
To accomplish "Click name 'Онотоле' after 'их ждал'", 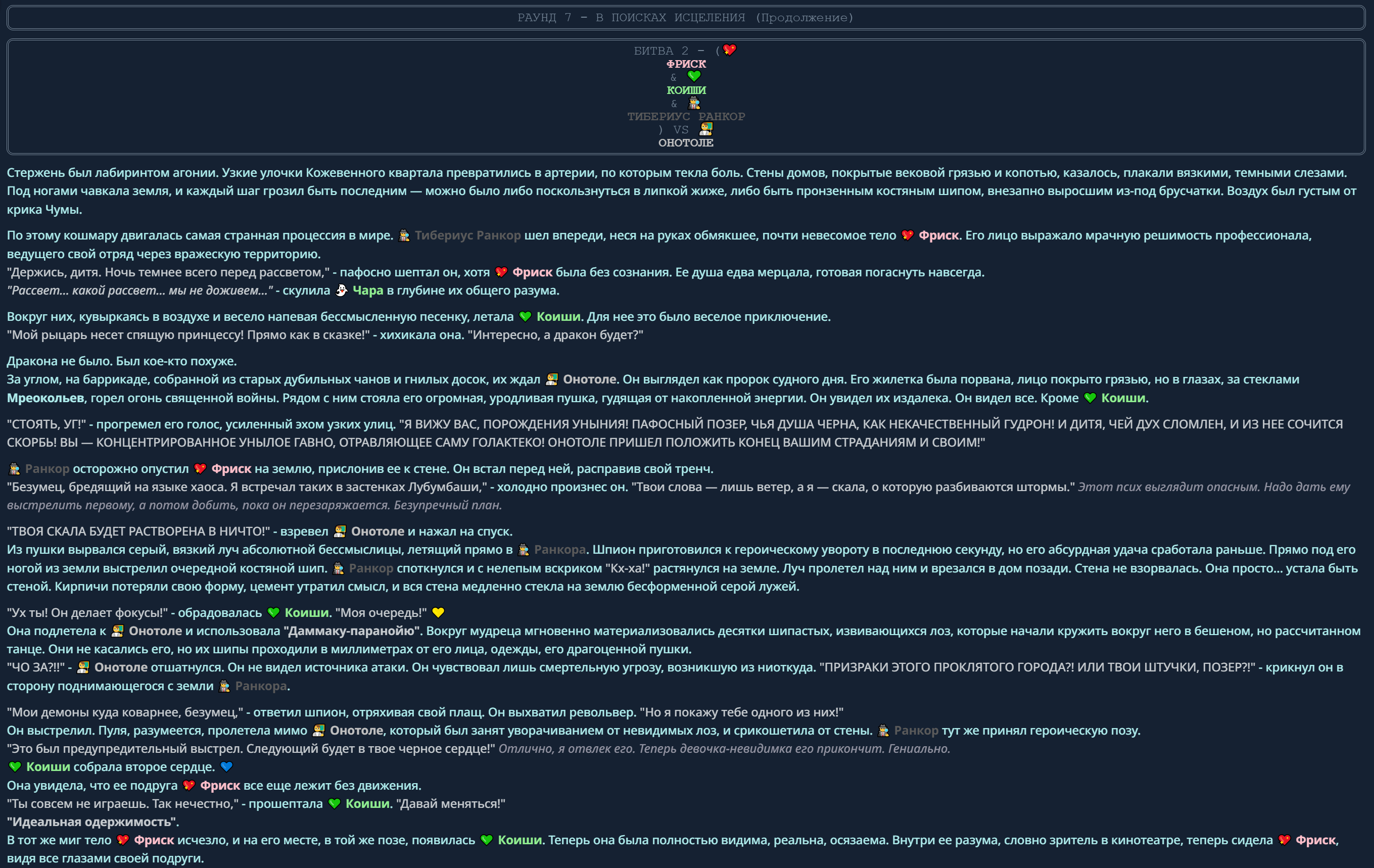I will (x=589, y=379).
